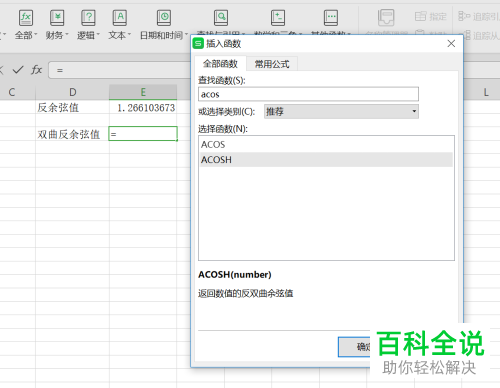This screenshot has width=500, height=388.
Task: Select ACOS in the function list
Action: coord(326,145)
